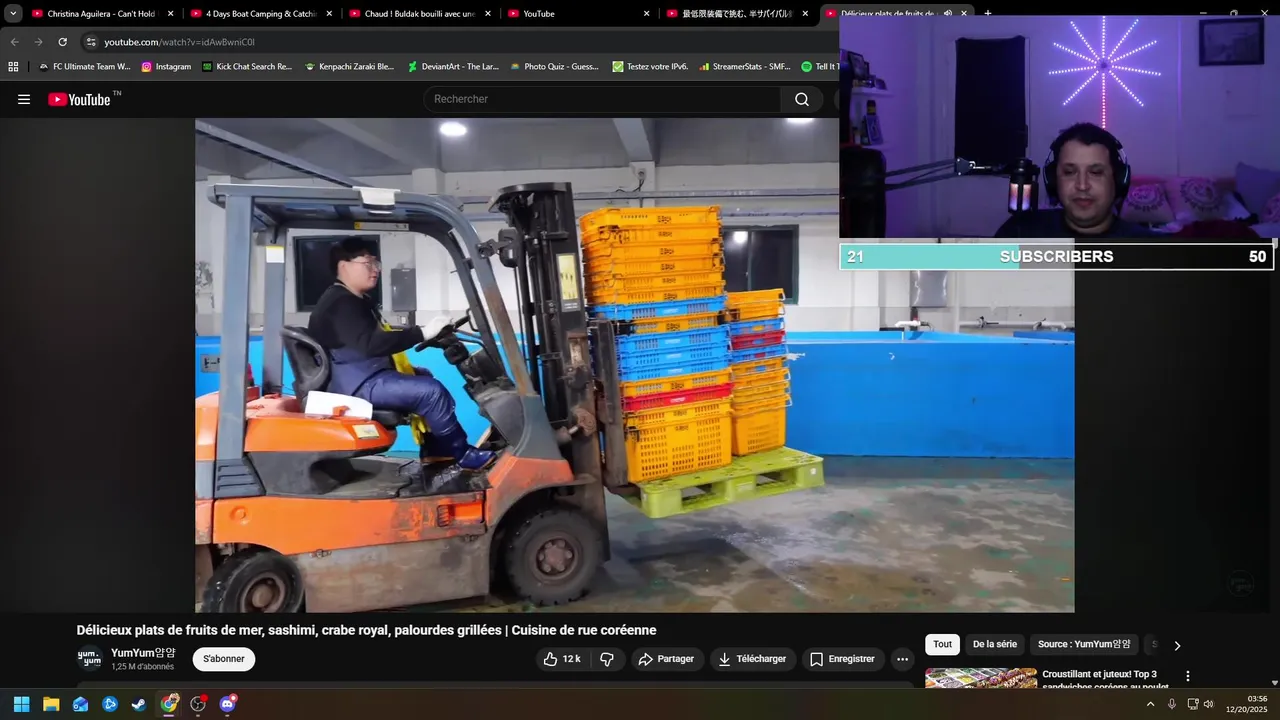Screen dimensions: 1280x720
Task: Like the video with thumbs-up
Action: (563, 659)
